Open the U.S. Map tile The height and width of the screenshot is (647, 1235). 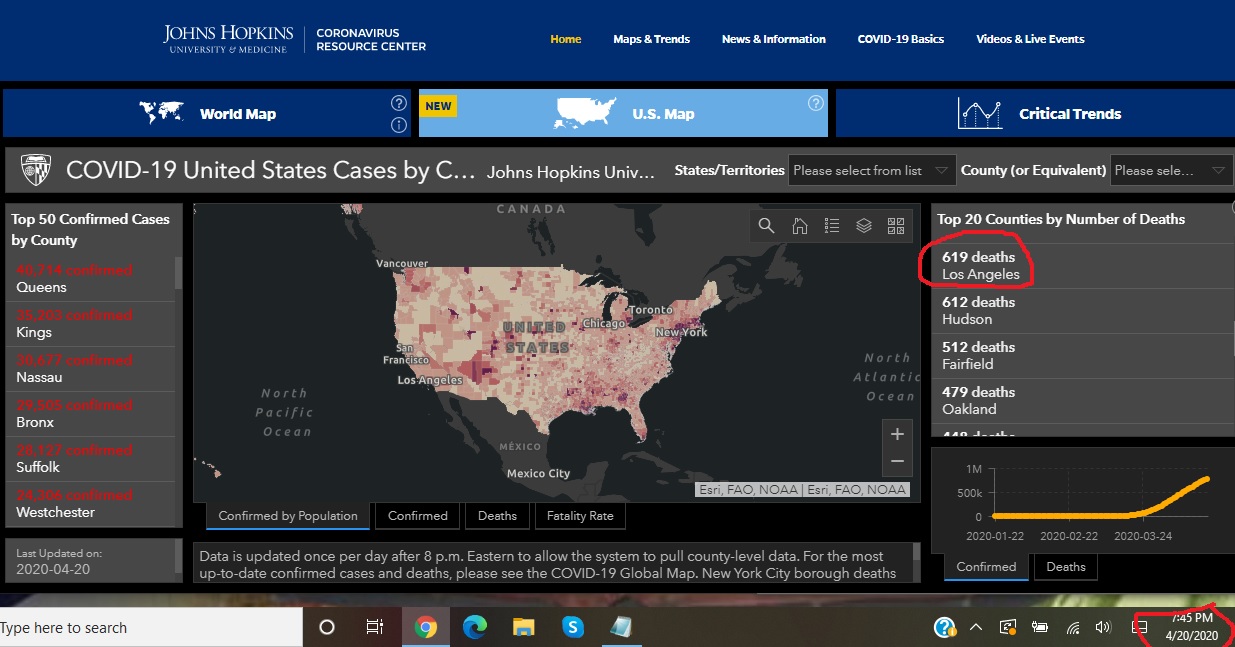coord(623,113)
